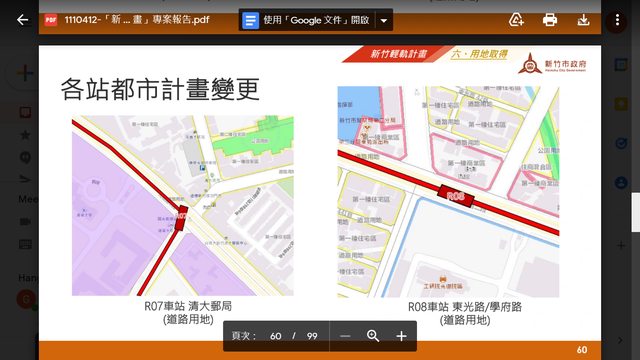The height and width of the screenshot is (360, 640).
Task: Click the vertical scrollbar handle on right
Action: [x=636, y=212]
